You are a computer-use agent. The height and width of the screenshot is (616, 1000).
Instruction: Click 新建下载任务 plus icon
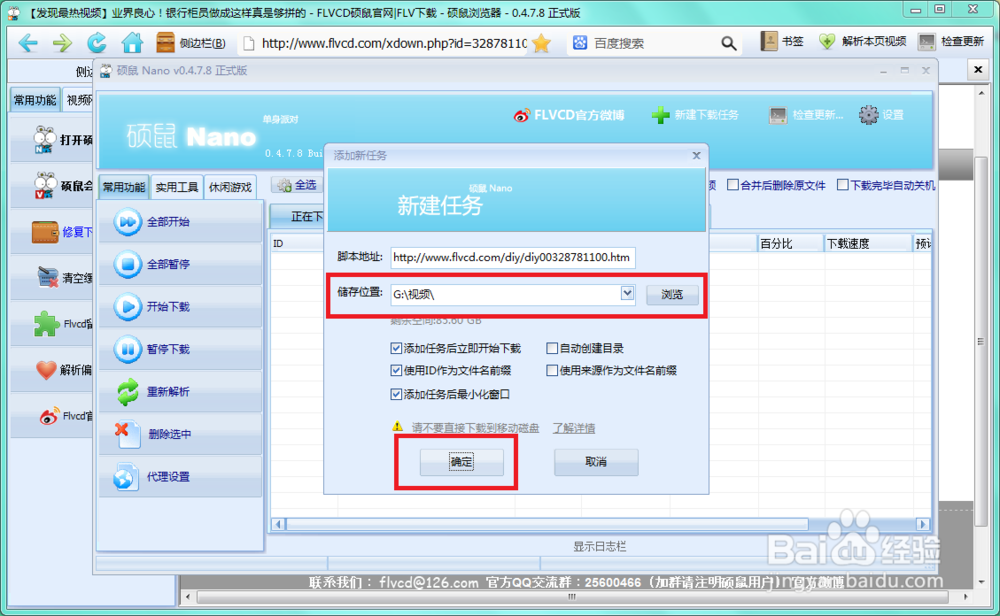tap(661, 115)
